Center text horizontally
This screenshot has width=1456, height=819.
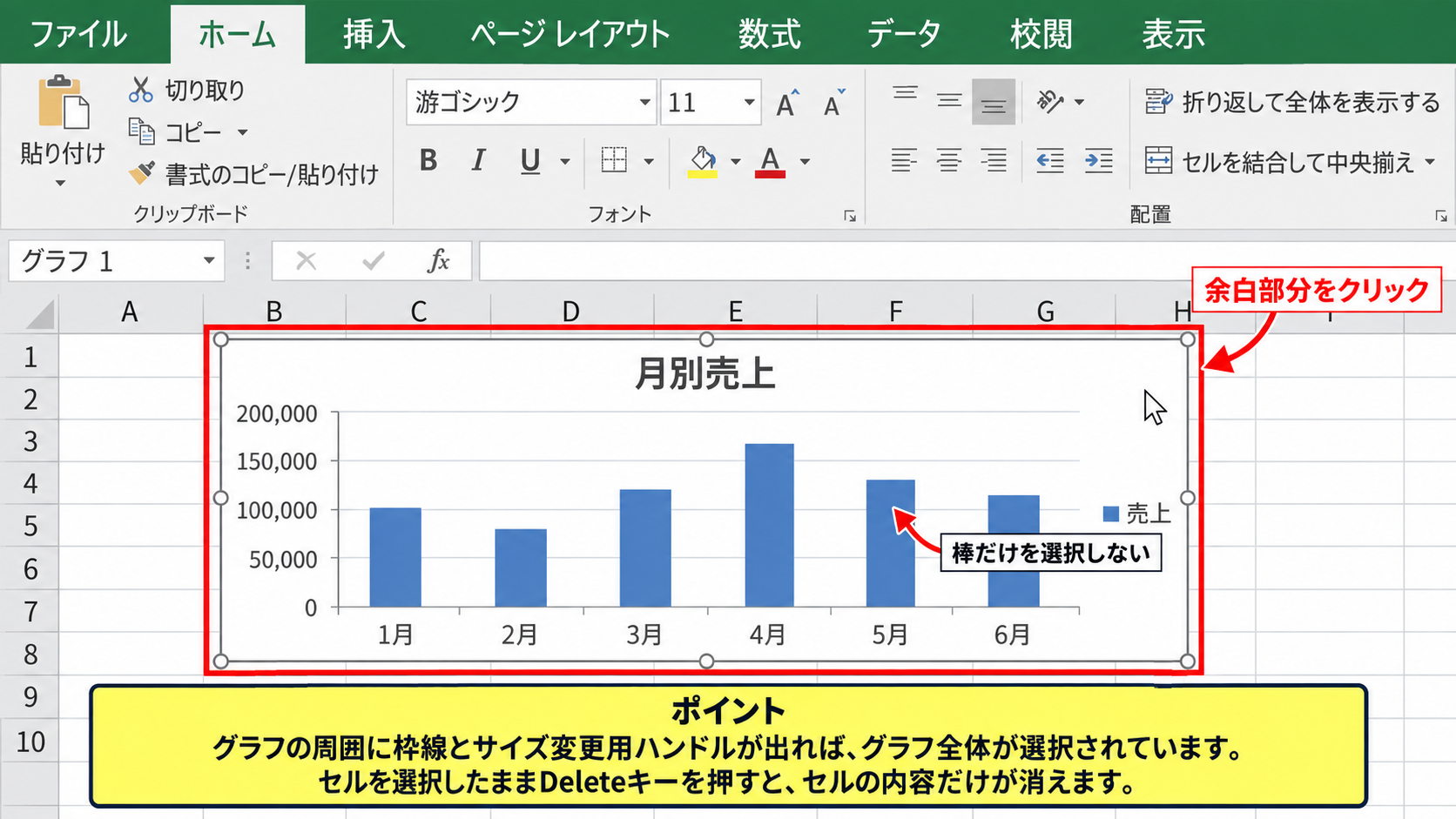[x=949, y=160]
